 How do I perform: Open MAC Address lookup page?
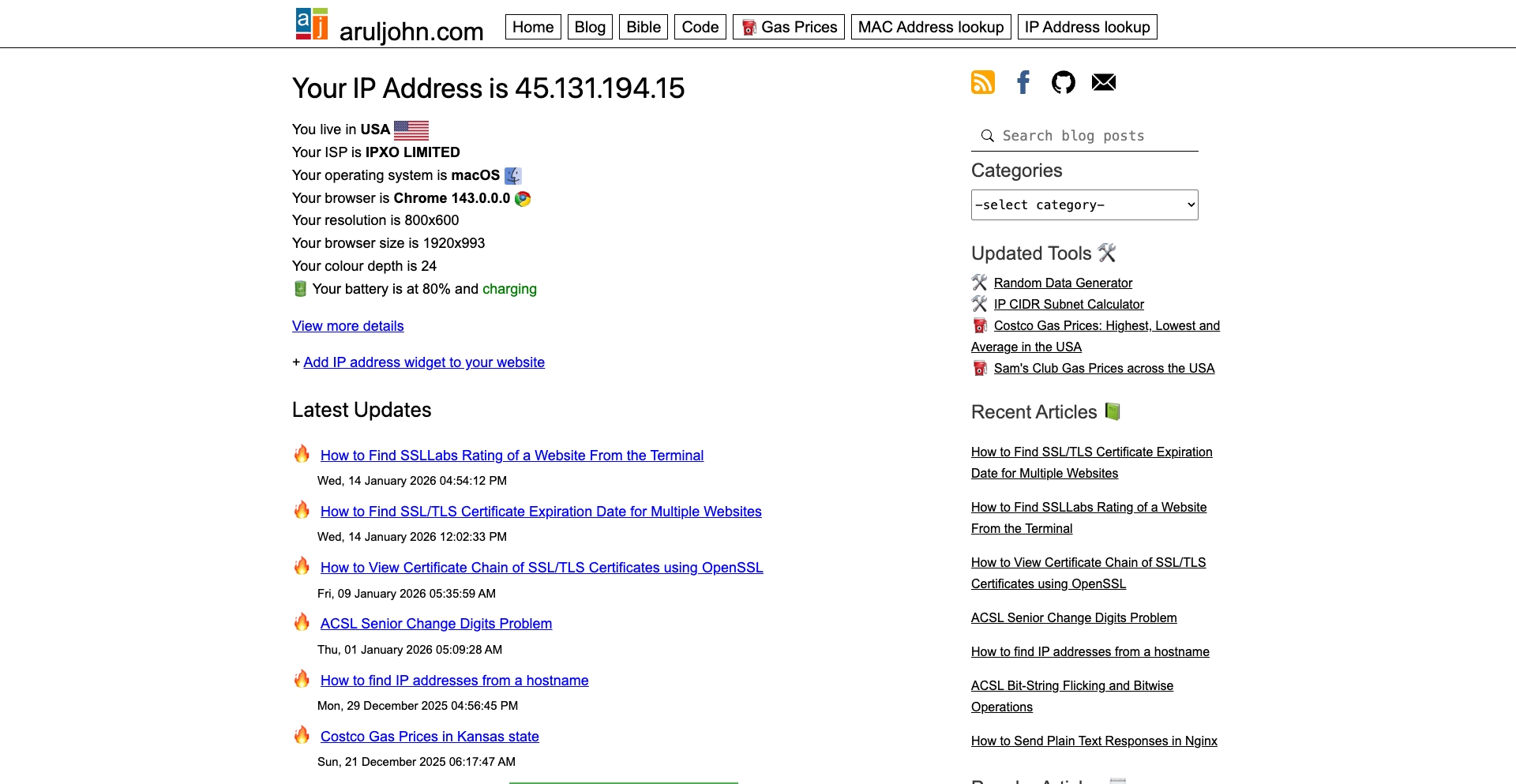[930, 26]
